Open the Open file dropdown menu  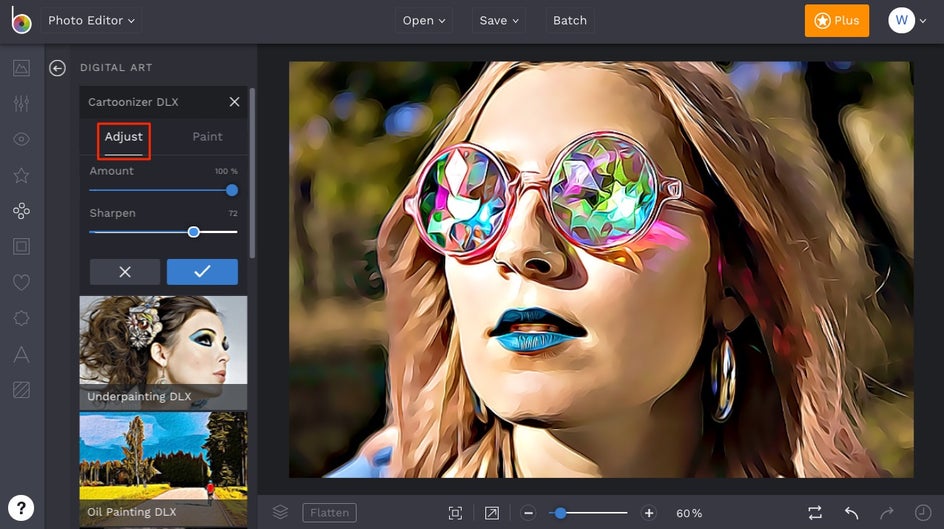click(x=424, y=20)
